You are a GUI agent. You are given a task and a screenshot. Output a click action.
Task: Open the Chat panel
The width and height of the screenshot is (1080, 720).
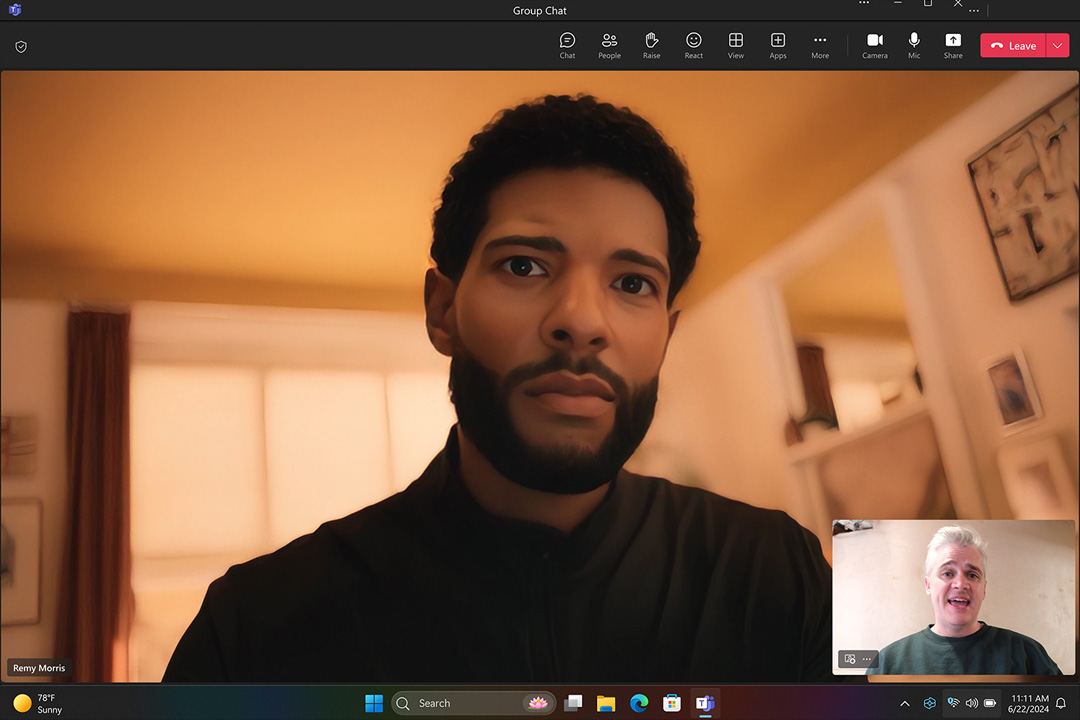[x=567, y=44]
